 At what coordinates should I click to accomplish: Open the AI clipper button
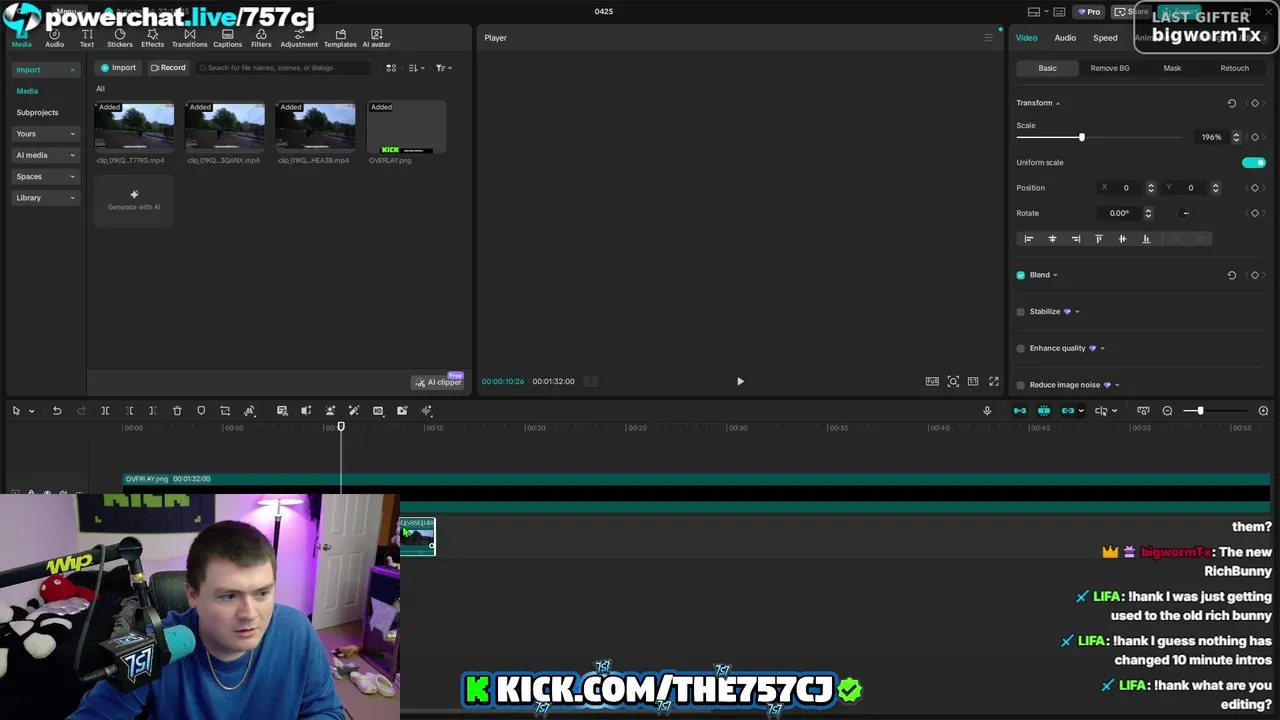pyautogui.click(x=439, y=382)
